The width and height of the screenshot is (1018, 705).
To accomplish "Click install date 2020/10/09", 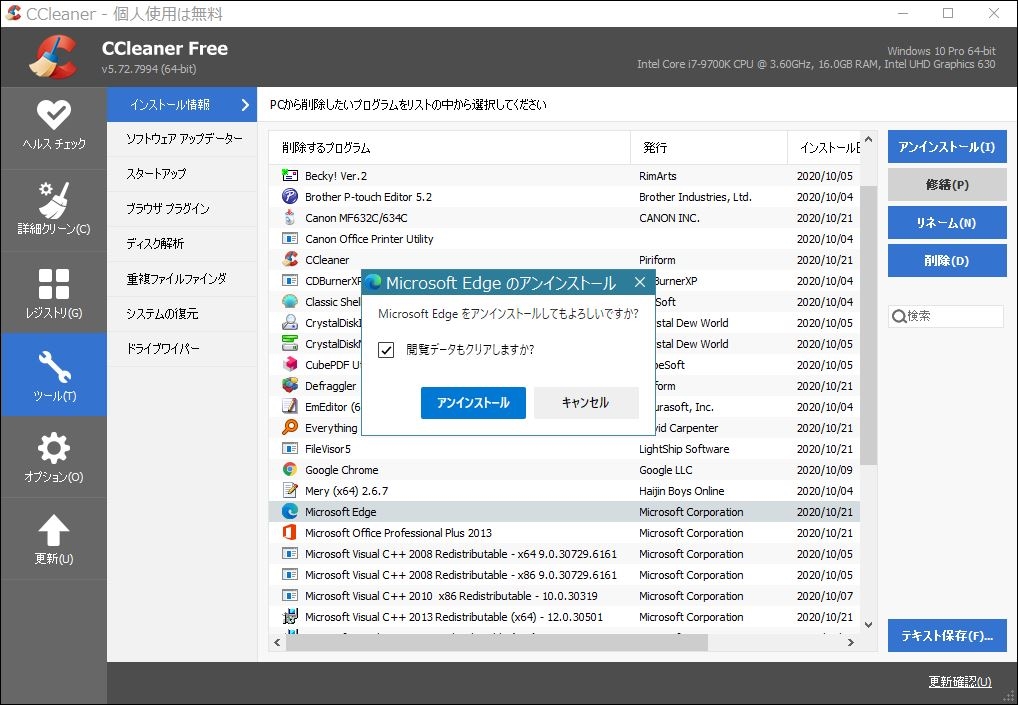I will click(x=825, y=470).
